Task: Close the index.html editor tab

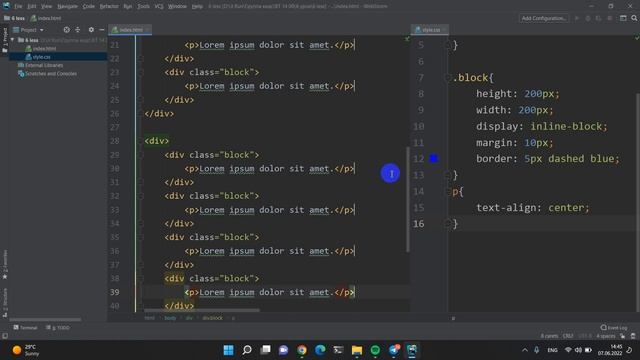Action: [147, 30]
